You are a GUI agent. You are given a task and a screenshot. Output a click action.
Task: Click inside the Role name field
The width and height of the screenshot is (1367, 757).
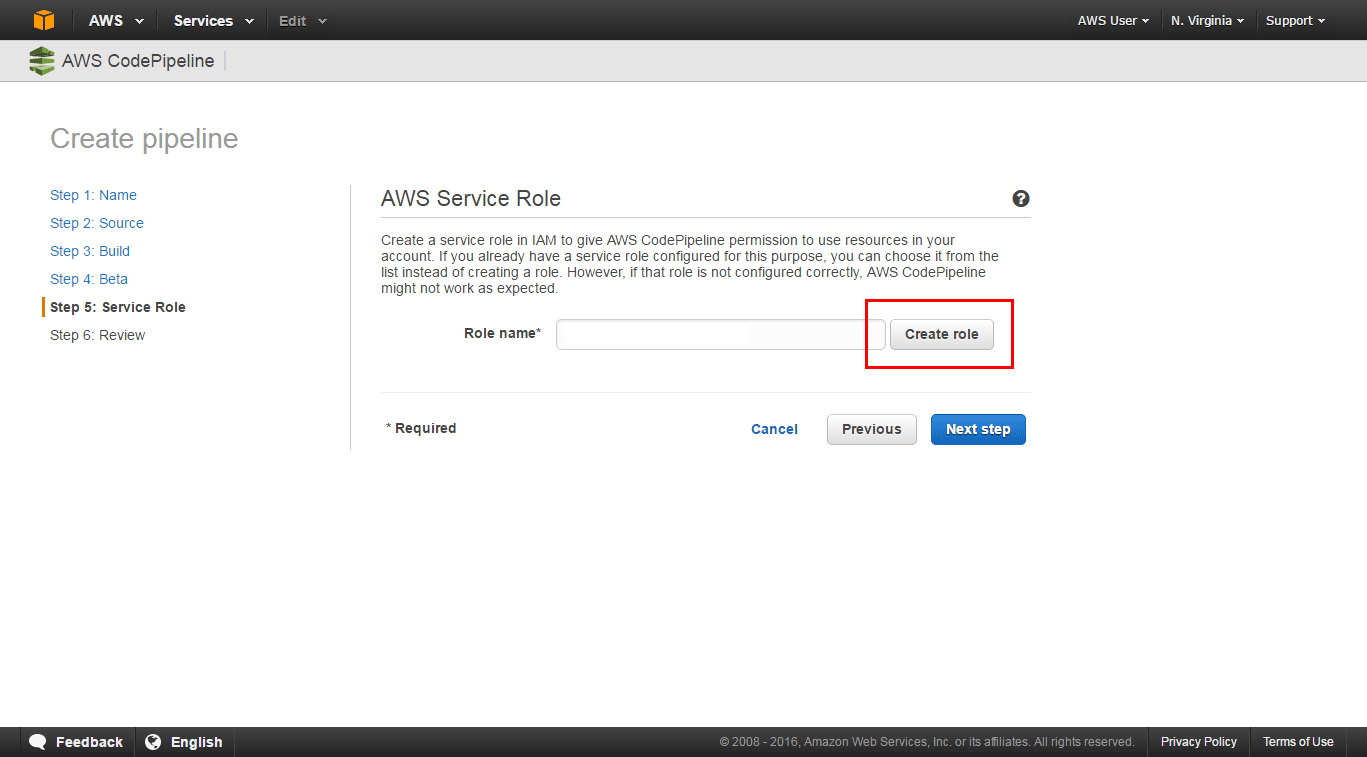pyautogui.click(x=720, y=334)
